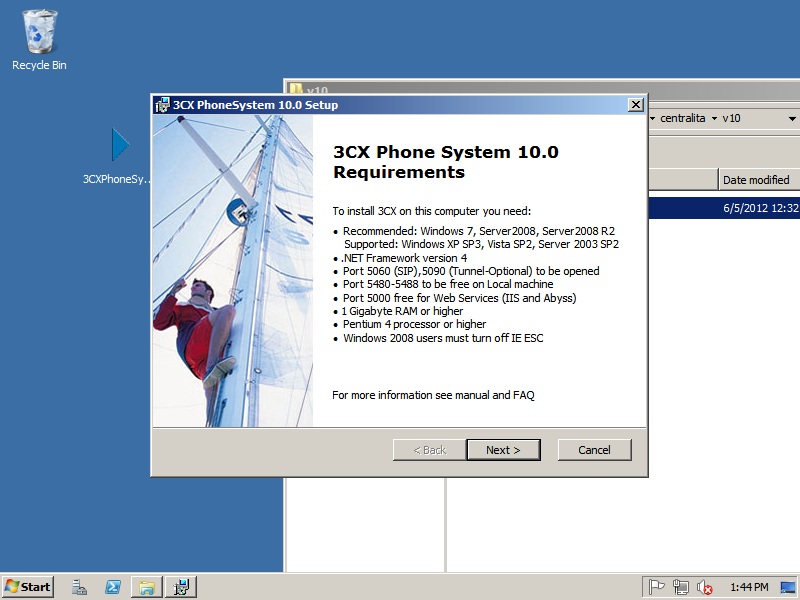Image resolution: width=800 pixels, height=600 pixels.
Task: Launch Windows PowerShell from the taskbar
Action: click(113, 587)
